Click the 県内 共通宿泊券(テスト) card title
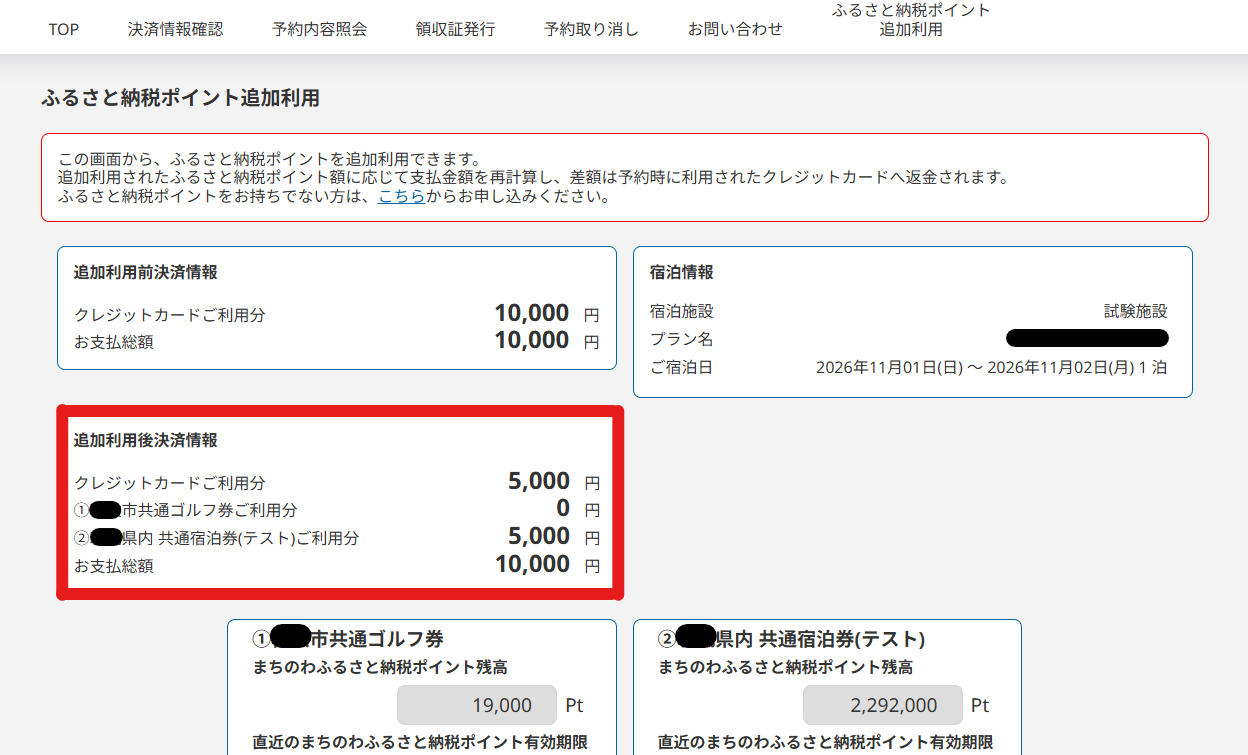Screen dimensions: 1248x755 [x=791, y=638]
